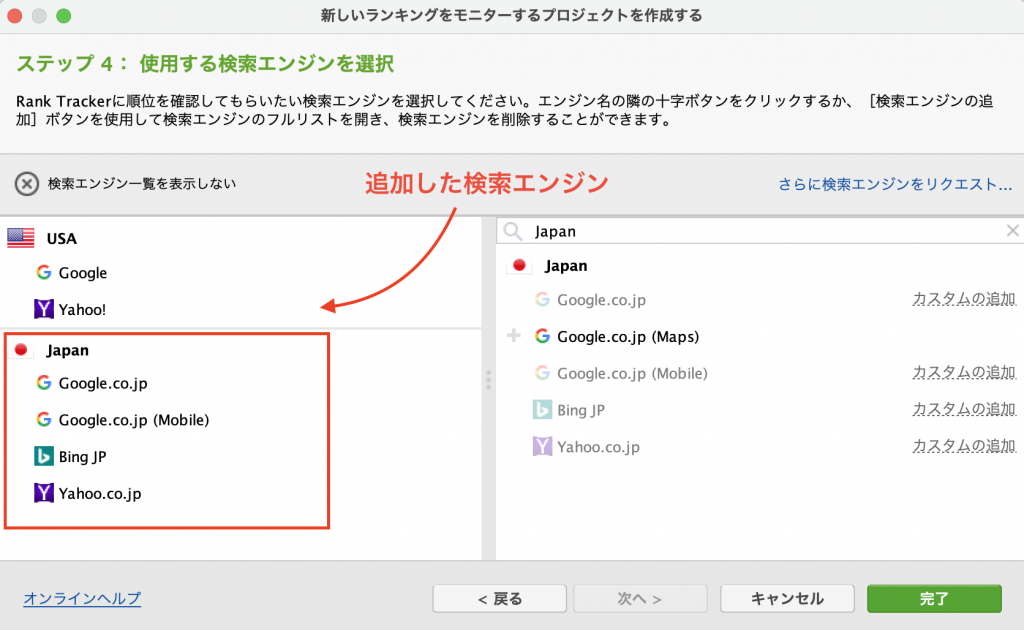
Task: Click greyed Yahoo.co.jp text on right
Action: [598, 447]
